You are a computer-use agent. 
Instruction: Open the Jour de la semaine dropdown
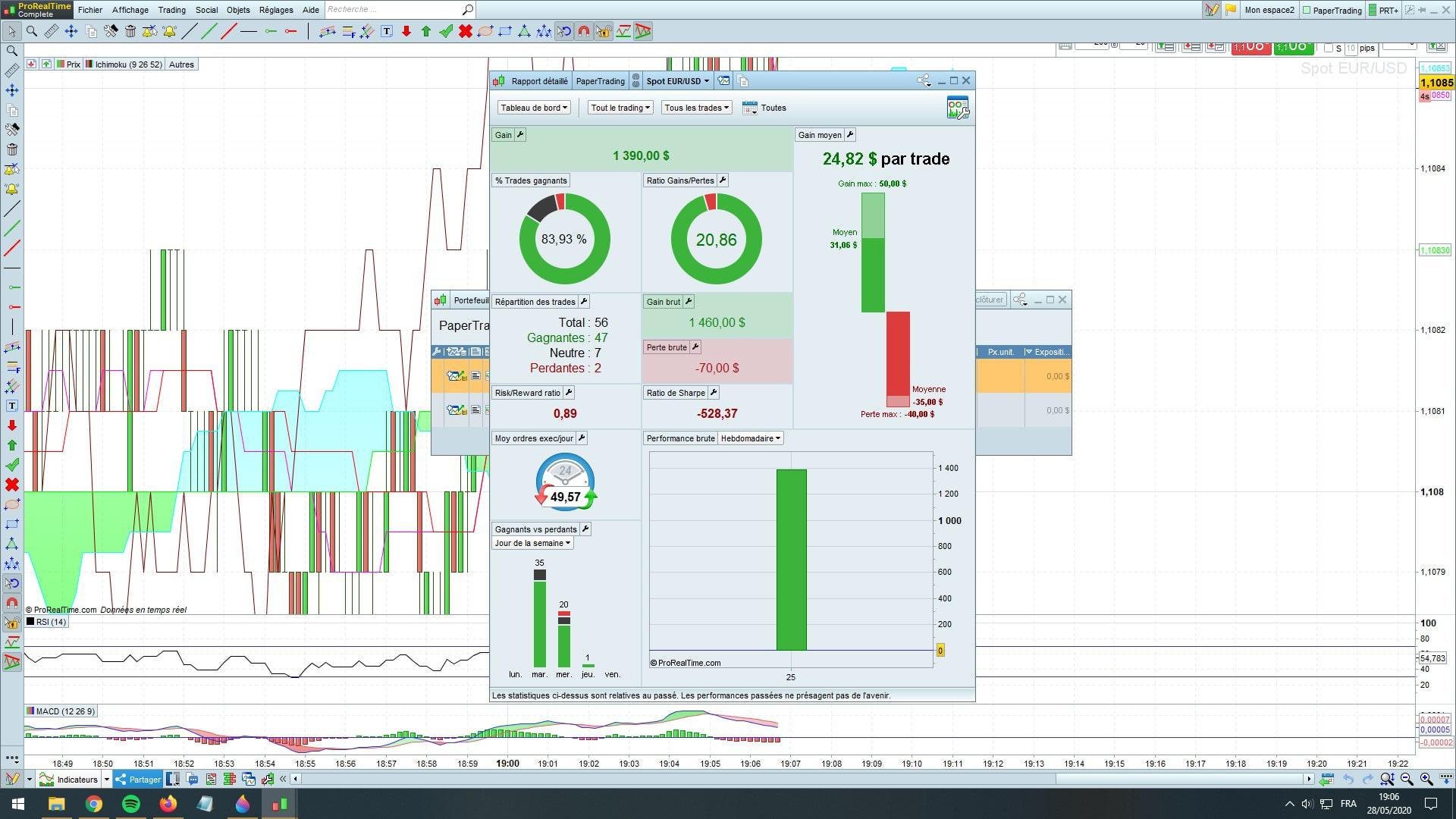(x=532, y=543)
